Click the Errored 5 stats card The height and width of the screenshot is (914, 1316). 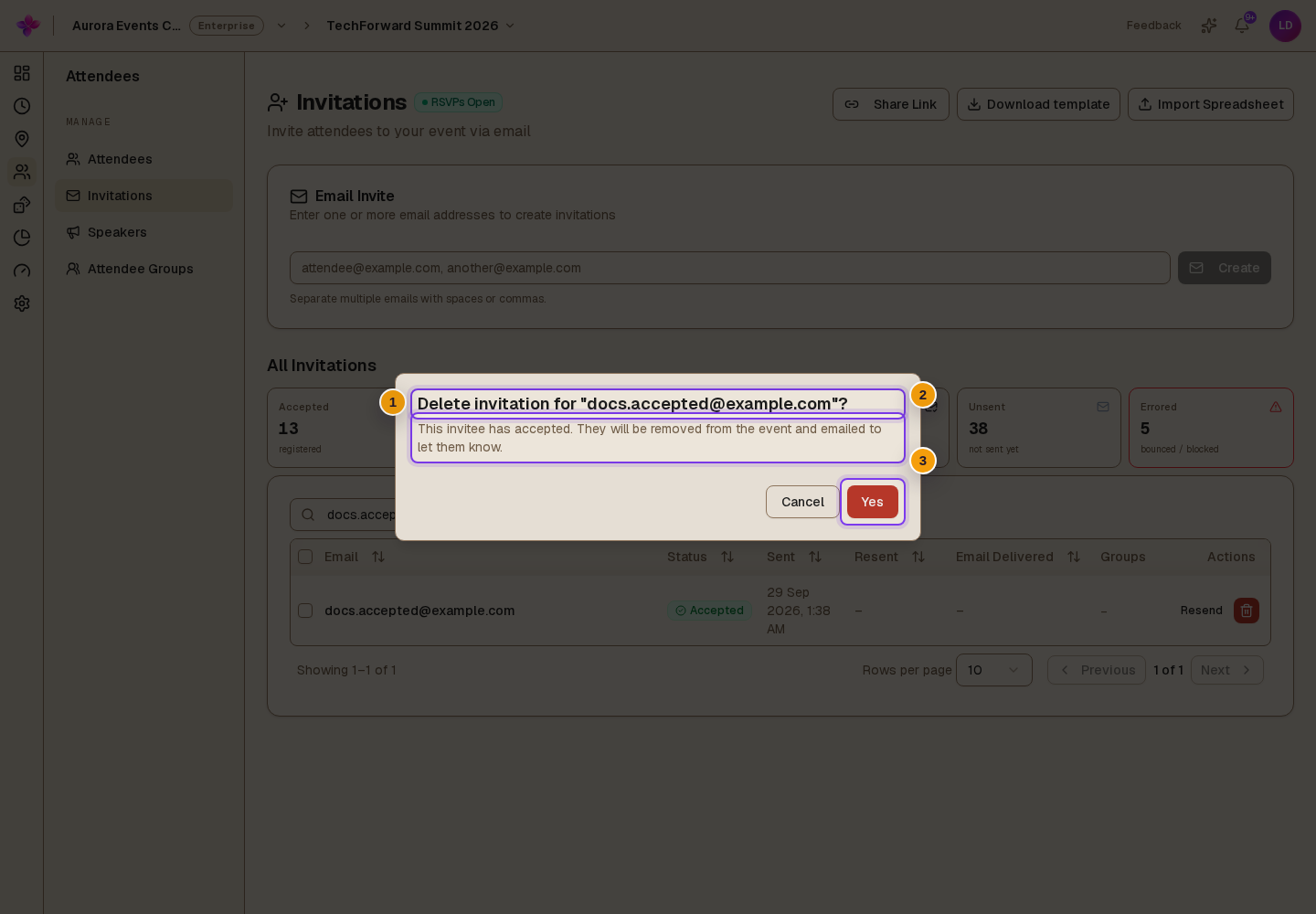coord(1211,428)
